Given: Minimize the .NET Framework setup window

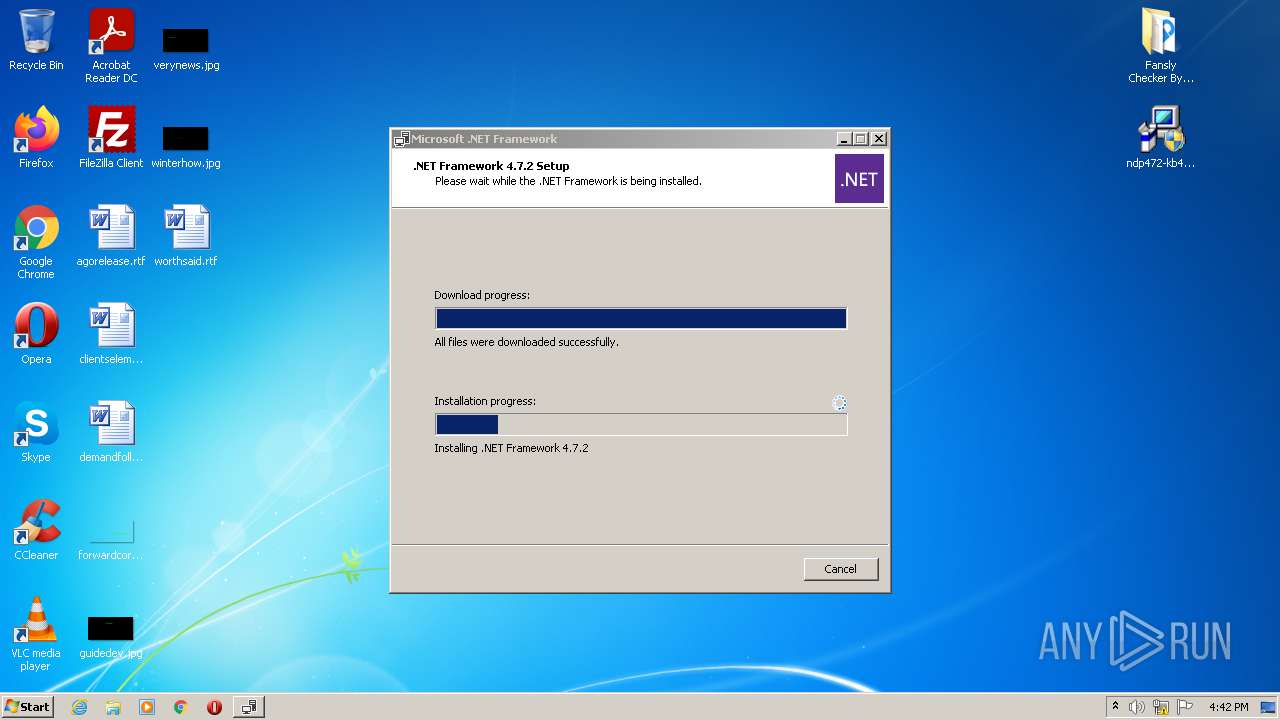Looking at the screenshot, I should (x=844, y=139).
